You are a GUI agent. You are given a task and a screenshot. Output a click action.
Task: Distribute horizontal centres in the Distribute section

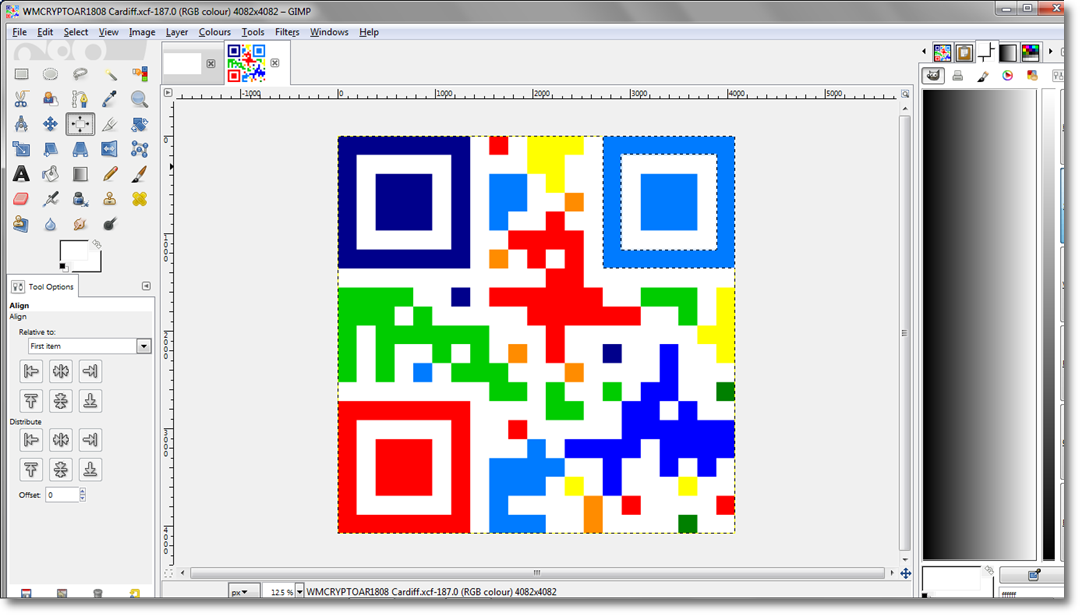(61, 439)
